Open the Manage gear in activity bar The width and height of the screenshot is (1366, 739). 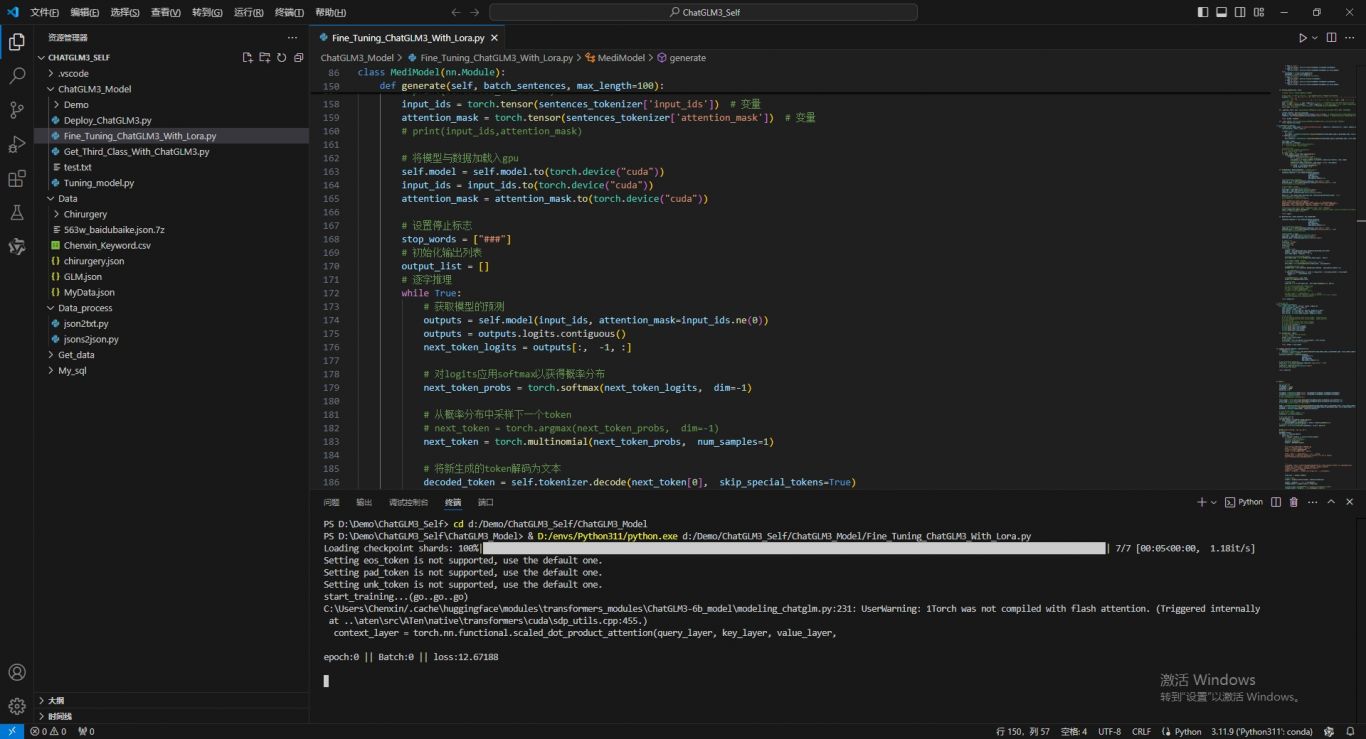tap(16, 706)
